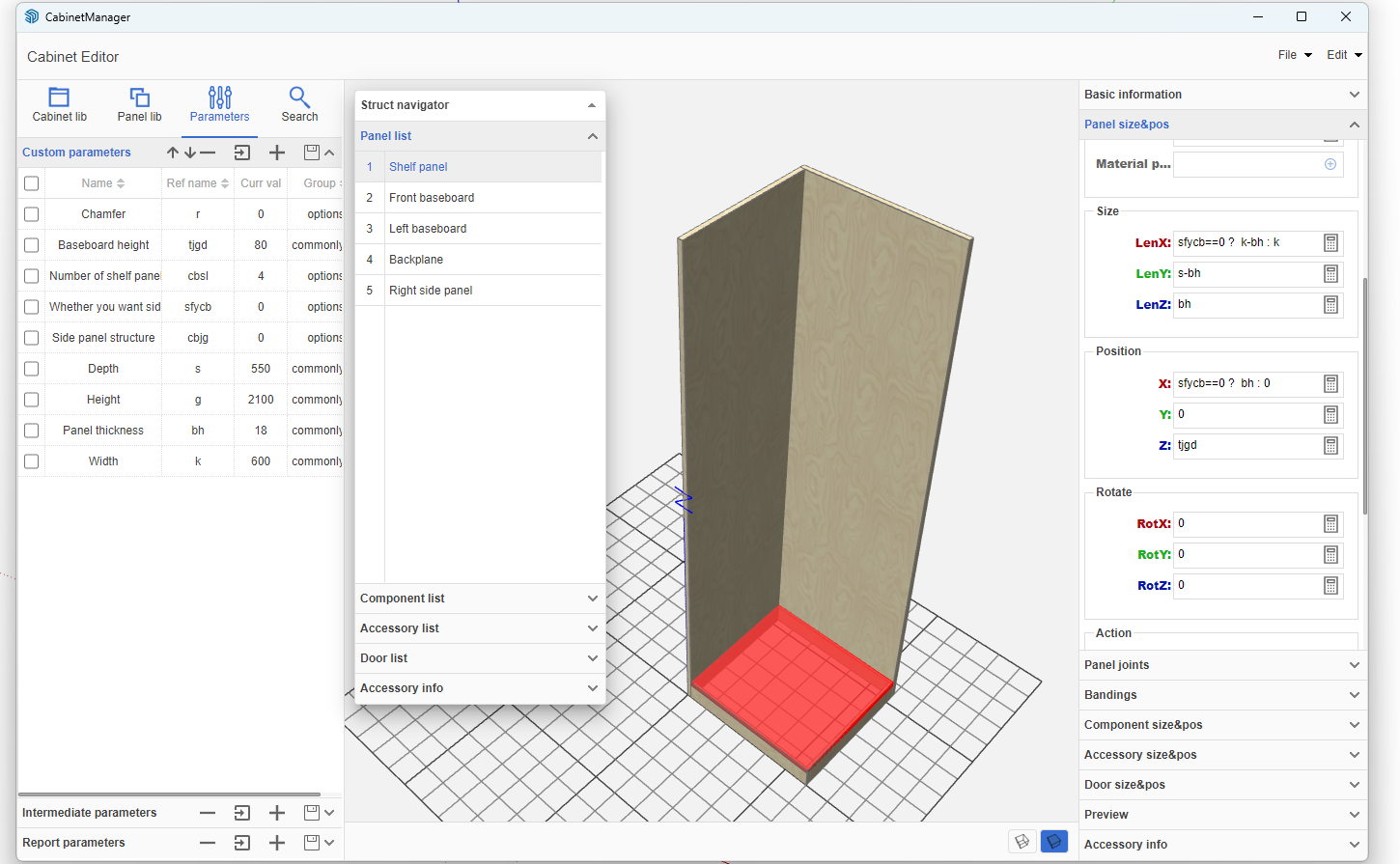This screenshot has width=1400, height=864.
Task: Switch to the Parameters tab
Action: (x=219, y=104)
